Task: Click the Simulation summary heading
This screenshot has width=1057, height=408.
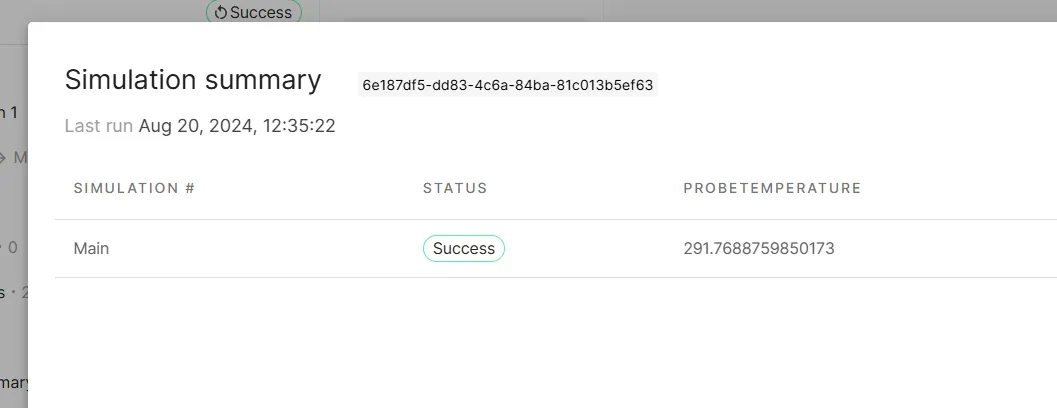Action: point(193,80)
